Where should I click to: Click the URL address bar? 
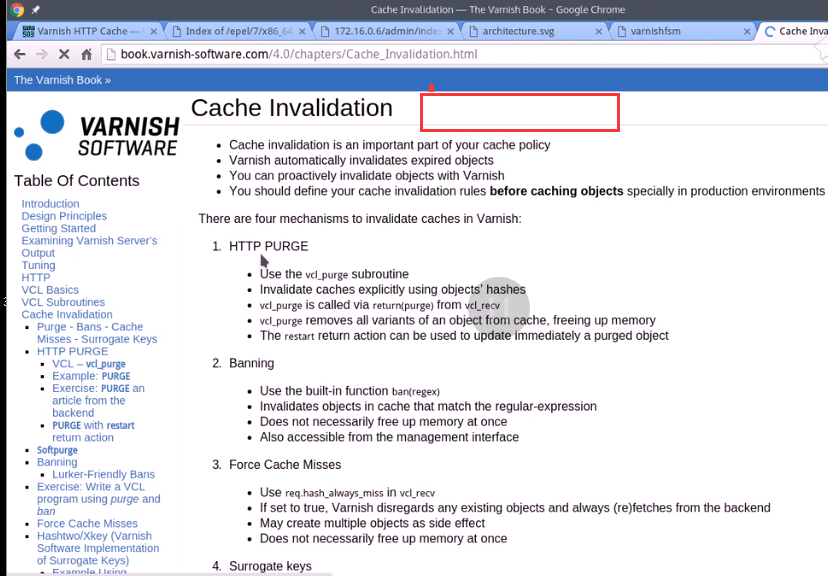(465, 54)
